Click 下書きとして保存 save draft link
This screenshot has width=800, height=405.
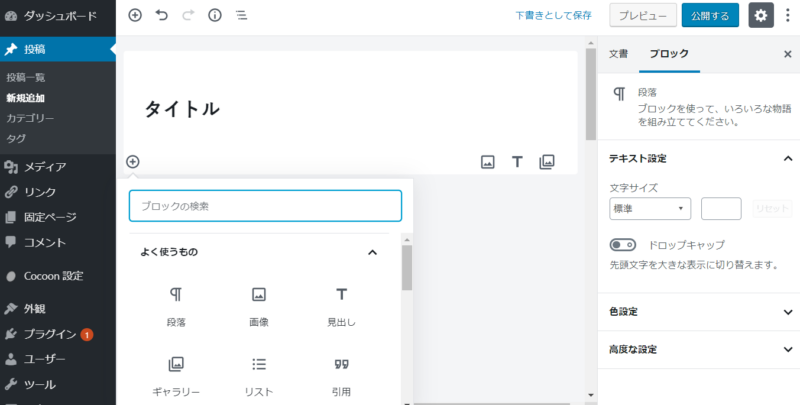[x=554, y=15]
